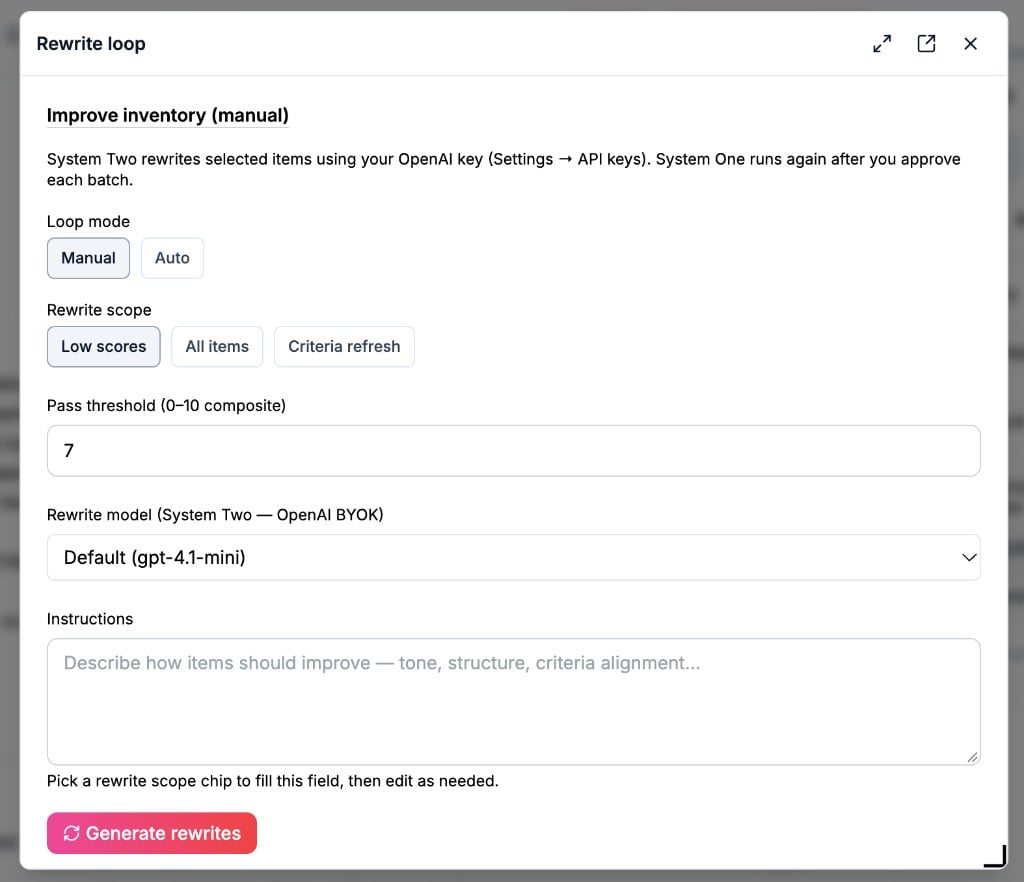Click the Rewrite scope label
This screenshot has height=882, width=1024.
[99, 310]
